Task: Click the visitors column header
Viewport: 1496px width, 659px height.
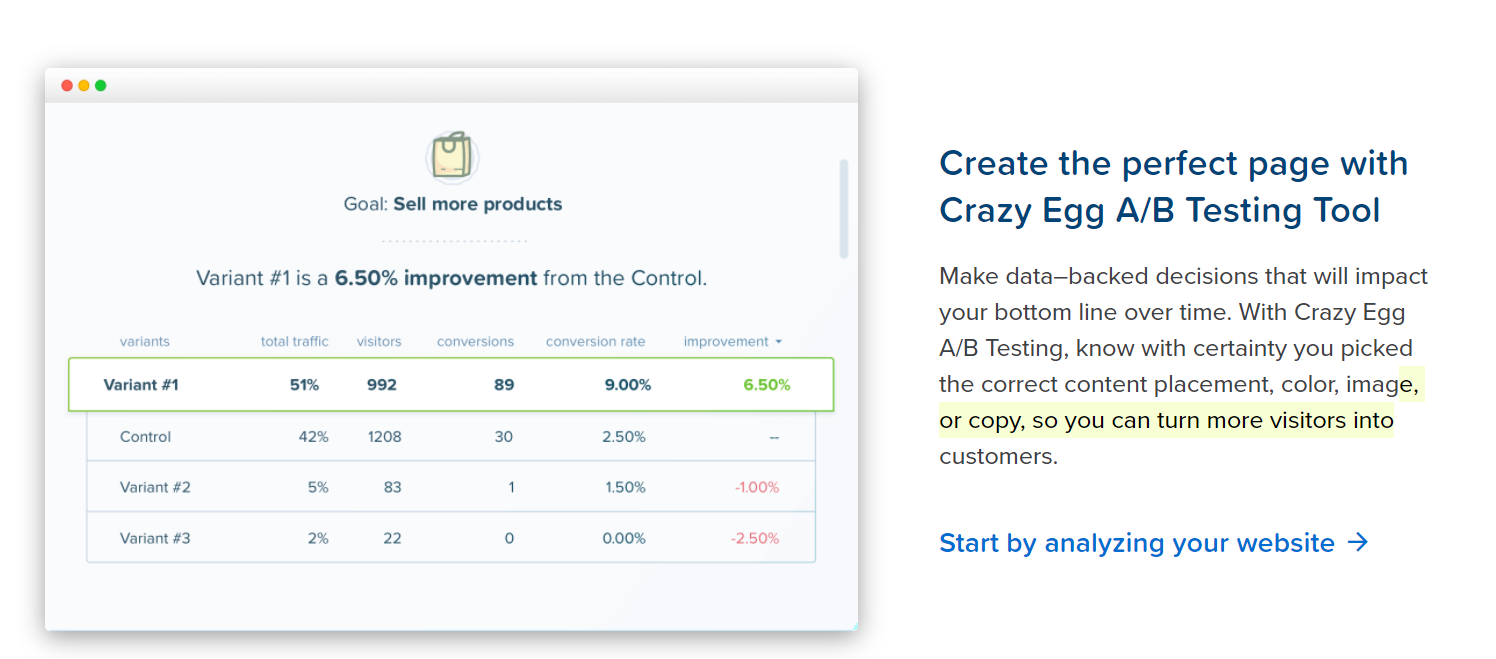Action: point(379,342)
